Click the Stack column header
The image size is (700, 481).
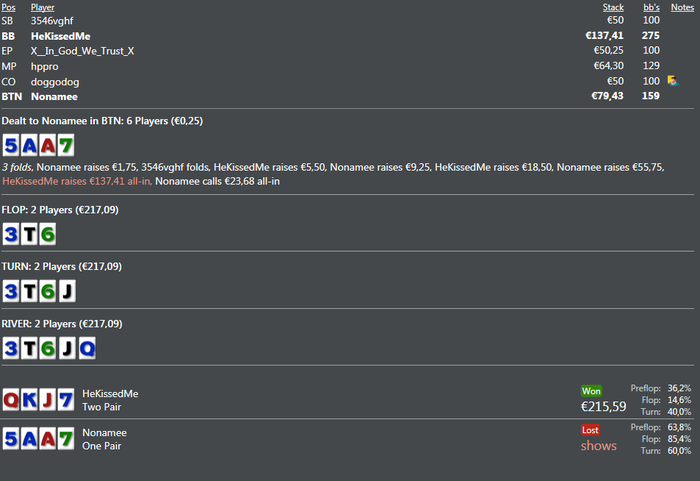point(613,7)
